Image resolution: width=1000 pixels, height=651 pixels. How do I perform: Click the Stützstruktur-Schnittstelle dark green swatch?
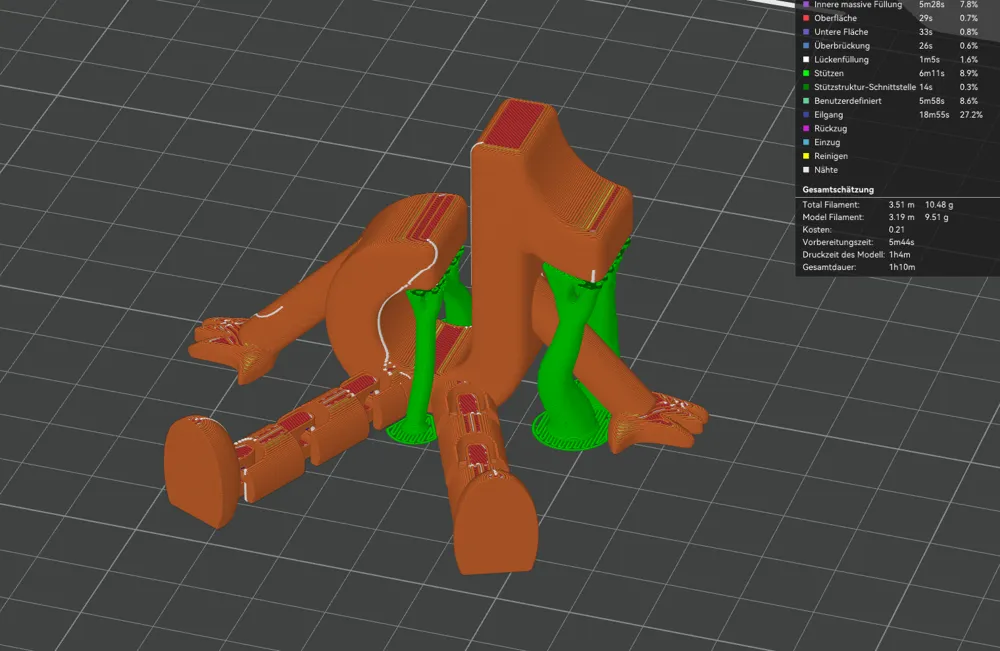pyautogui.click(x=806, y=87)
